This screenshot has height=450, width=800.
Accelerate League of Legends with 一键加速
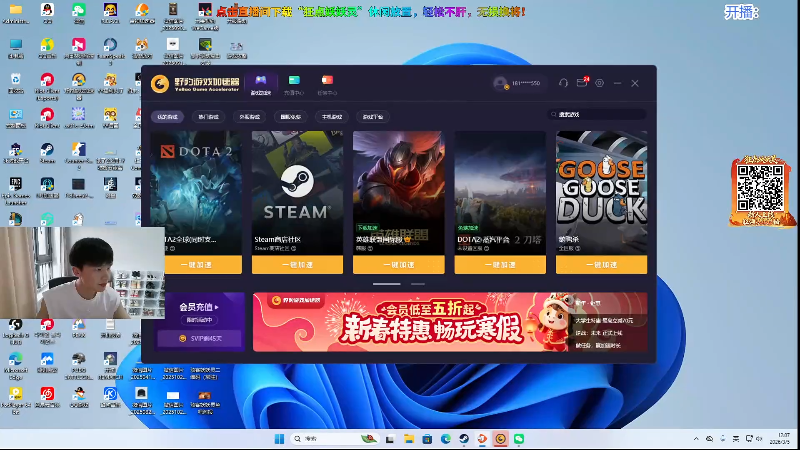399,265
